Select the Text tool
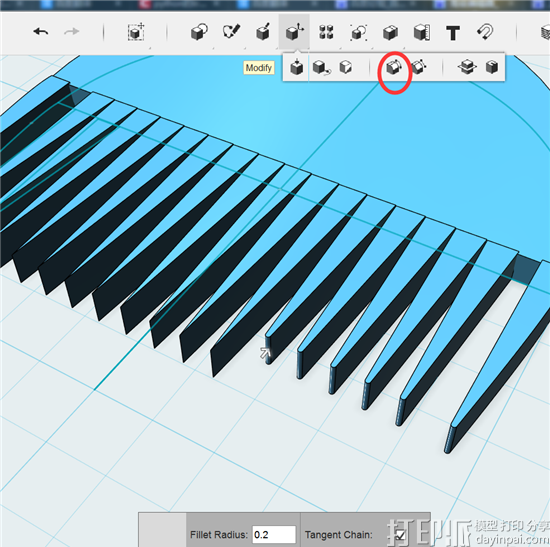This screenshot has width=550, height=547. [453, 33]
